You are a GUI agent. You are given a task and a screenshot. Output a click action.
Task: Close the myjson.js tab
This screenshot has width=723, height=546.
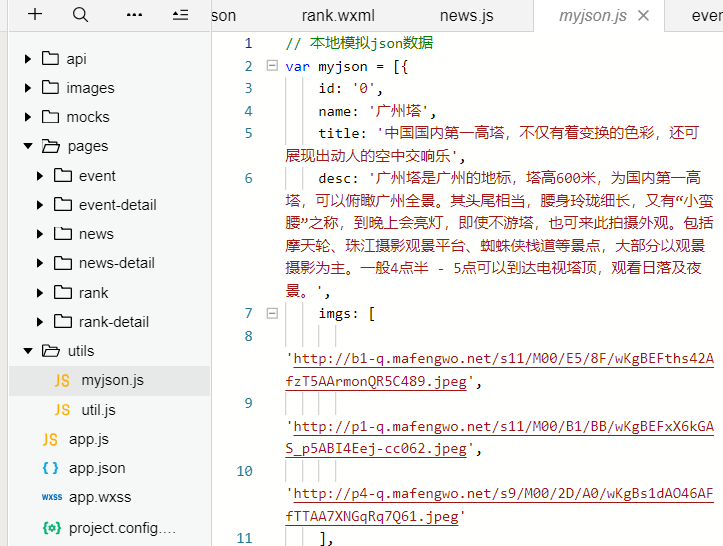(643, 16)
